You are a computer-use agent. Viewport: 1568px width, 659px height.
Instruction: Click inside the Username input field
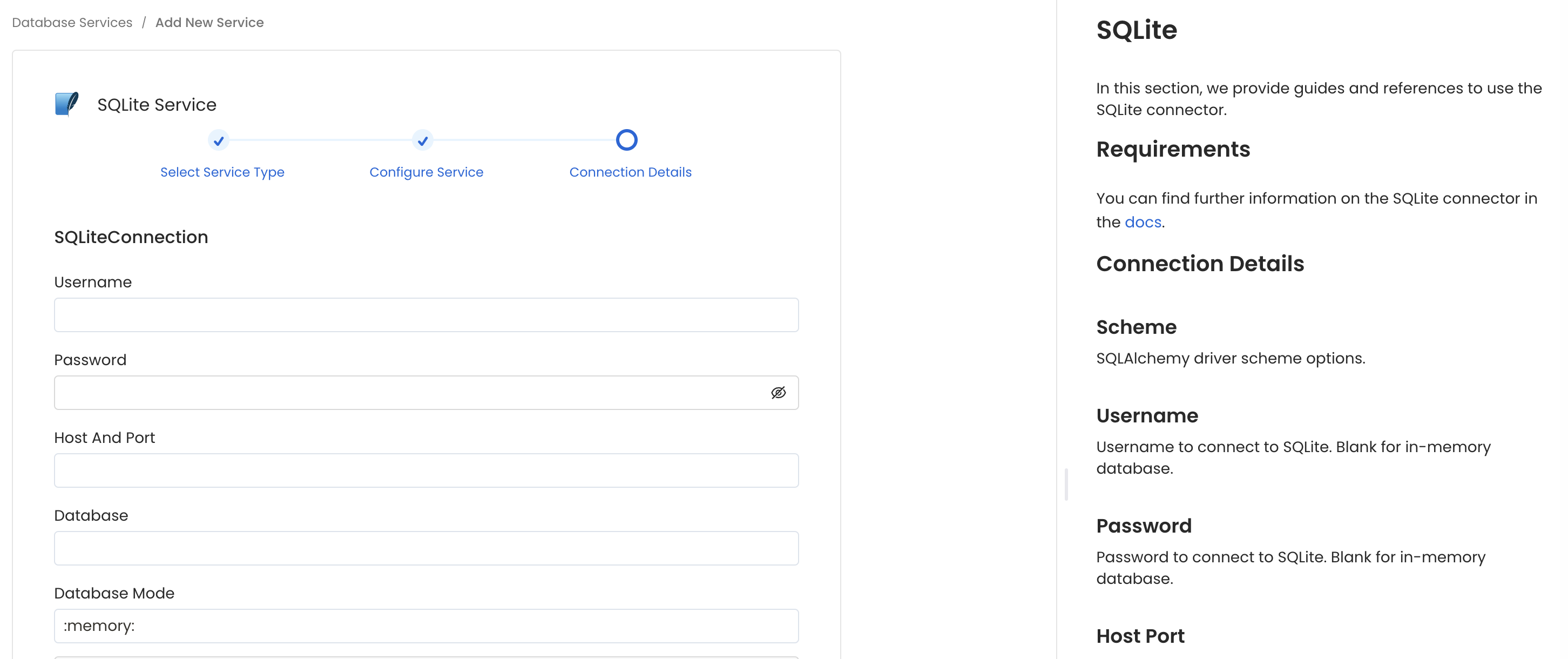[426, 315]
